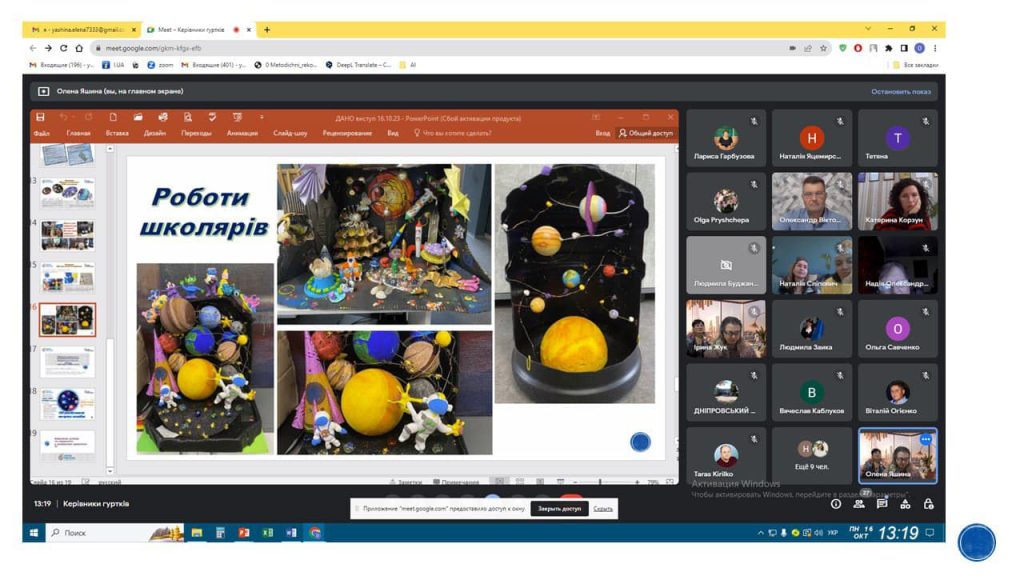The image size is (1024, 576).
Task: Open the Chat icon in Meet
Action: (882, 504)
